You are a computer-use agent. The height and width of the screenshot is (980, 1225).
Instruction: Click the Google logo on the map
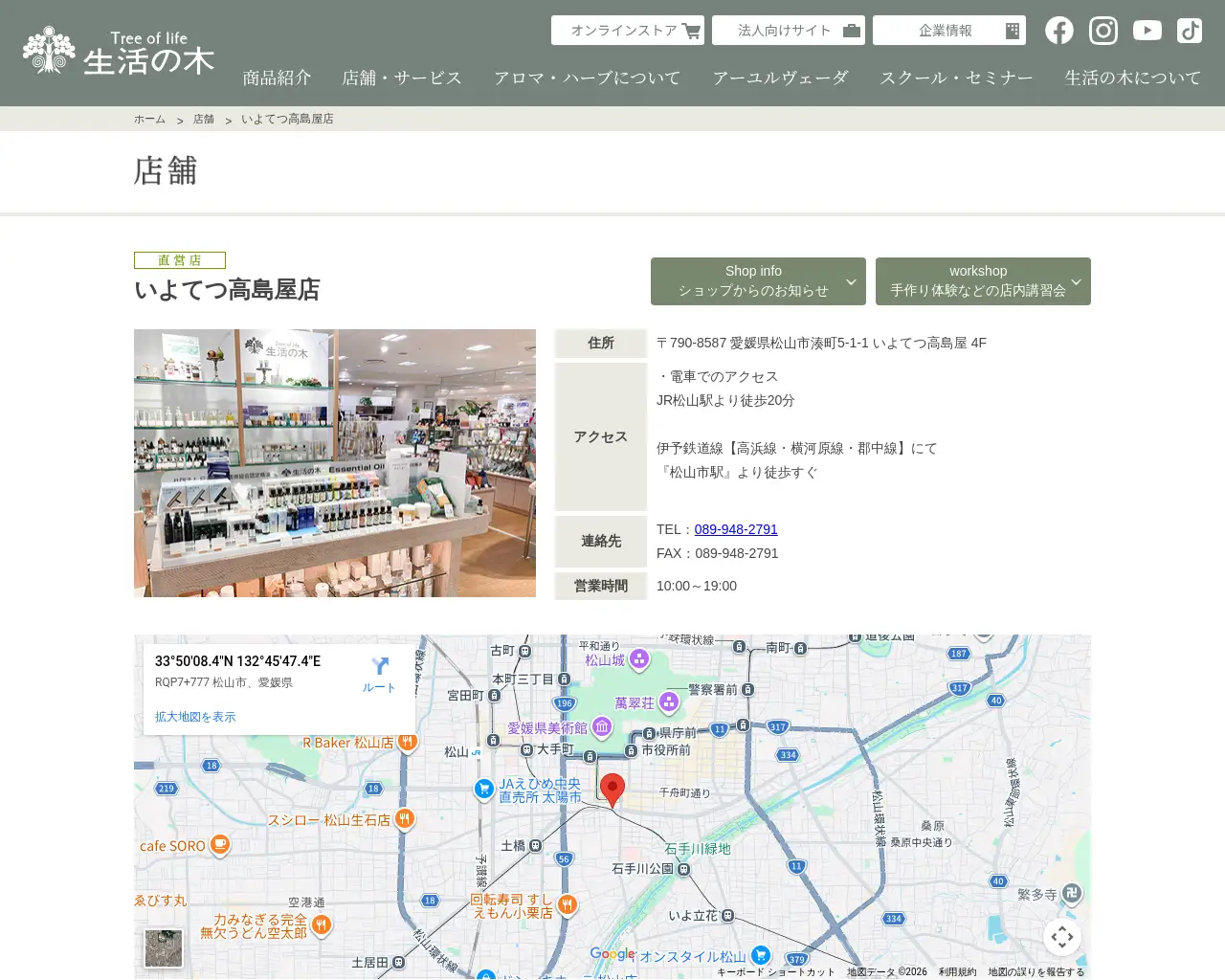(610, 954)
